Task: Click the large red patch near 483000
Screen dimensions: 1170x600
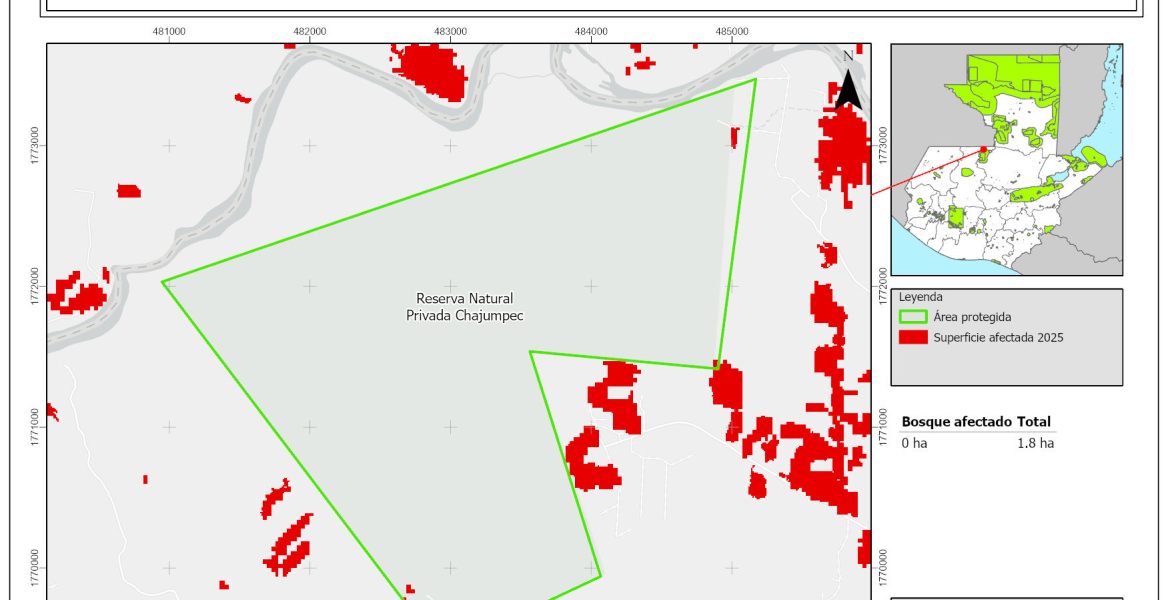Action: tap(432, 70)
